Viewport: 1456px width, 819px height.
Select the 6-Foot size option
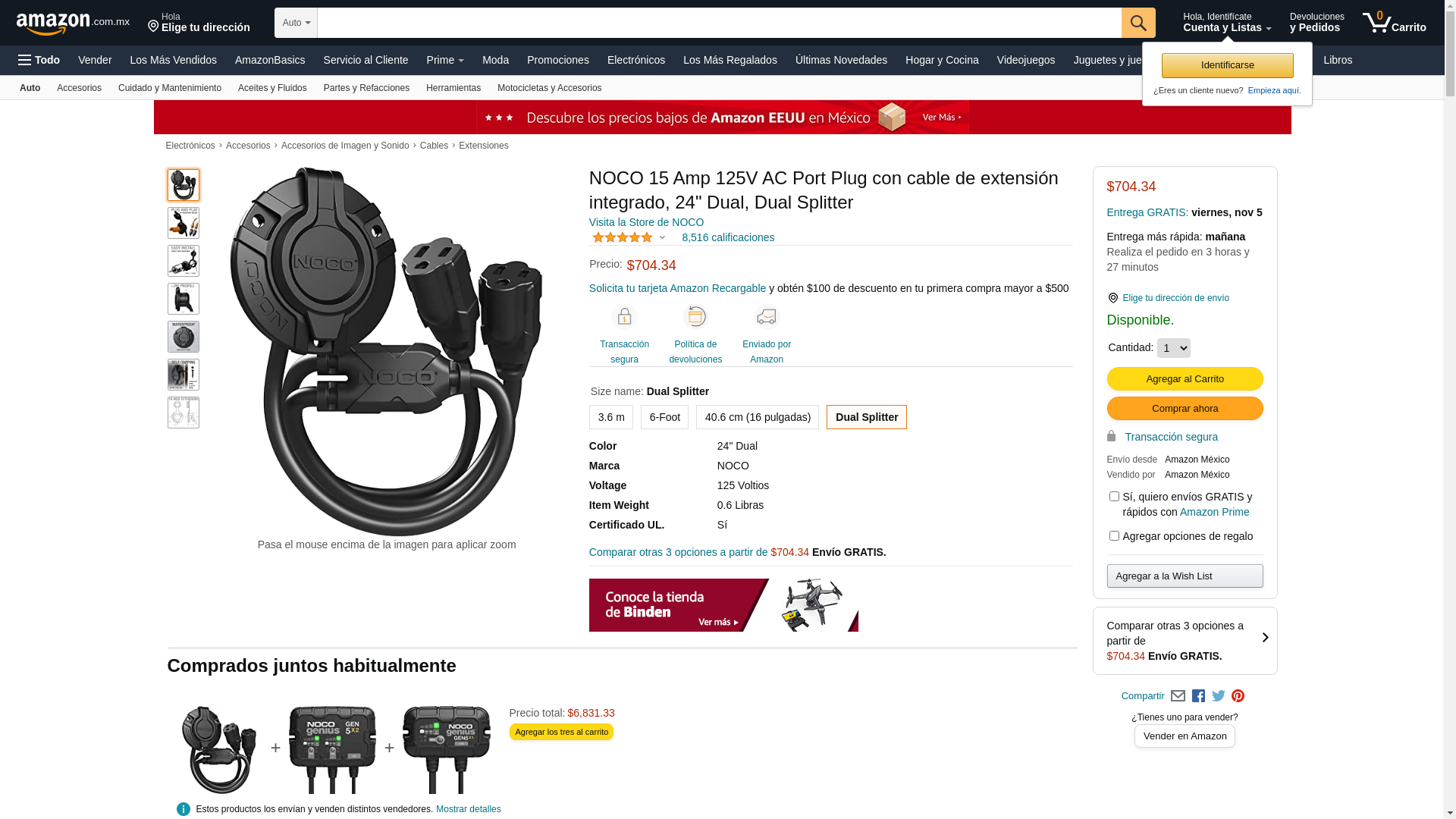click(x=664, y=417)
